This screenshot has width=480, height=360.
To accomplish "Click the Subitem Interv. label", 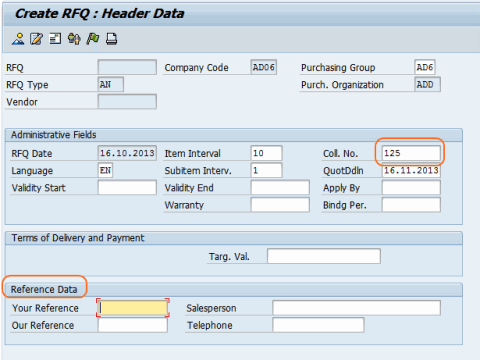I will click(x=198, y=171).
